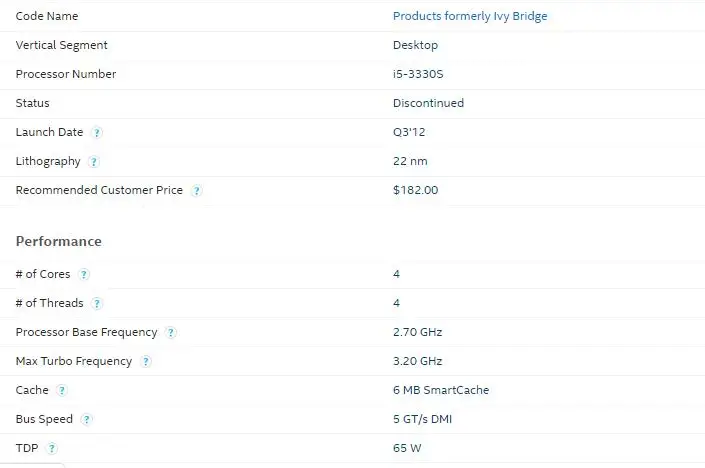The width and height of the screenshot is (705, 468).
Task: Click the TDP help icon
Action: click(x=52, y=448)
